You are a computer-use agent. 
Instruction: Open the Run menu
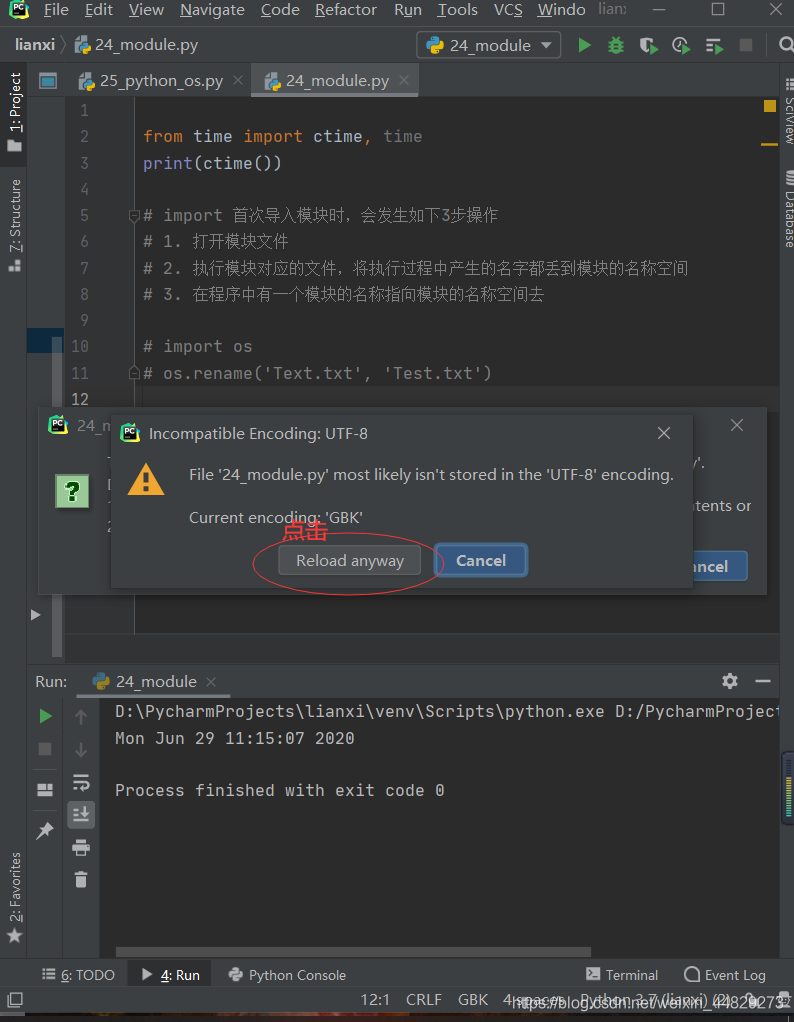coord(408,10)
